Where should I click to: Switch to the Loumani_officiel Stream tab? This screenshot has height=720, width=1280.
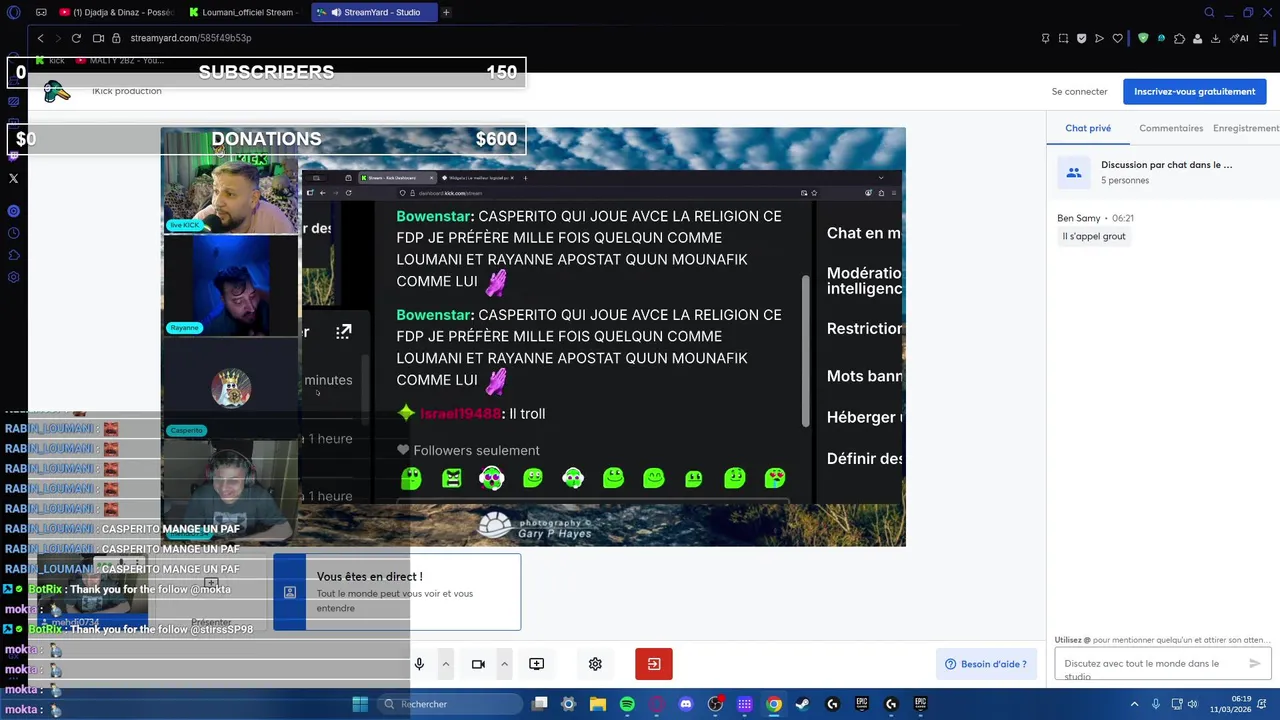click(x=245, y=13)
